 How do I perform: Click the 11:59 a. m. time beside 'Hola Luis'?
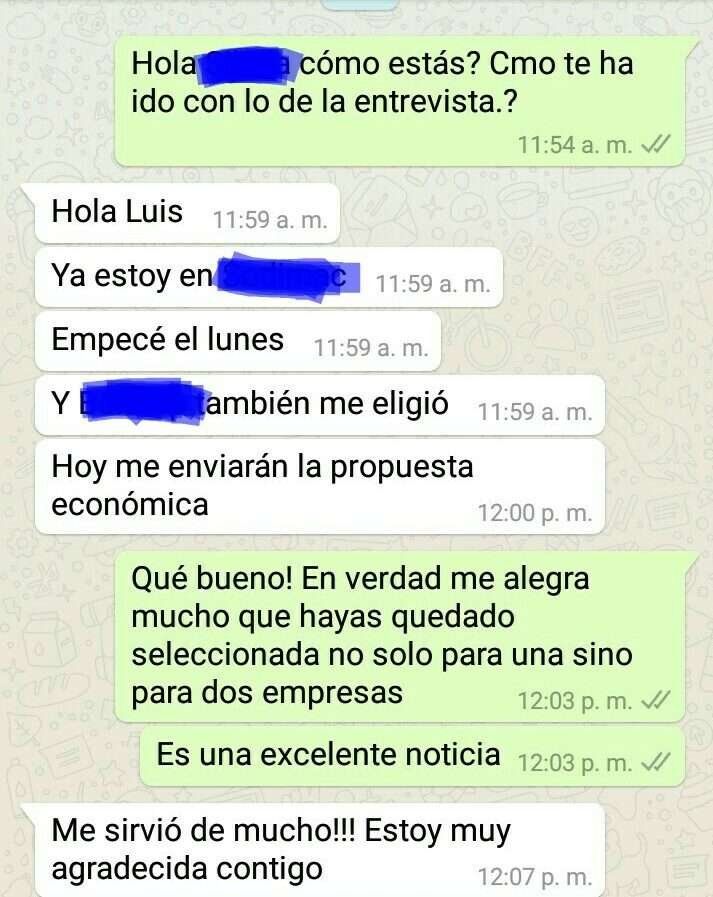pyautogui.click(x=270, y=220)
